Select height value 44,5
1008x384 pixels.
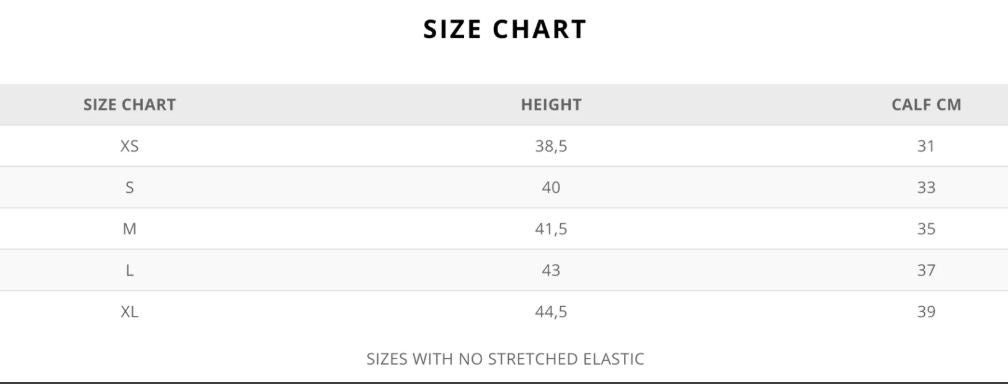551,313
